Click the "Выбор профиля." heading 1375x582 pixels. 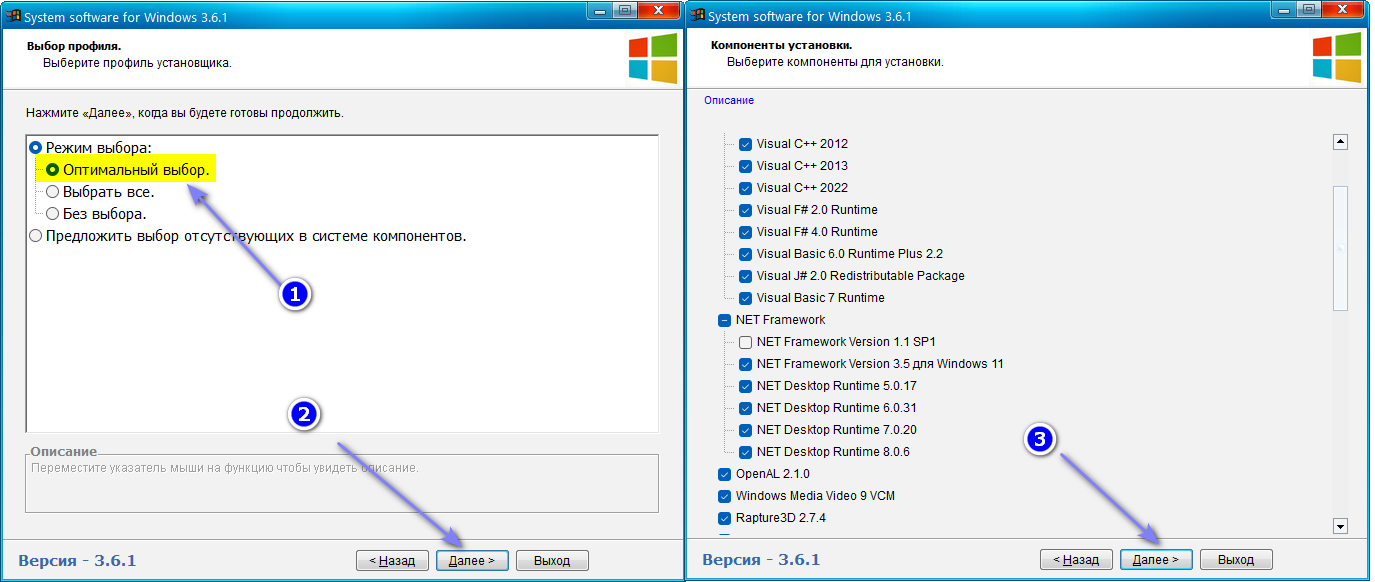pos(74,46)
